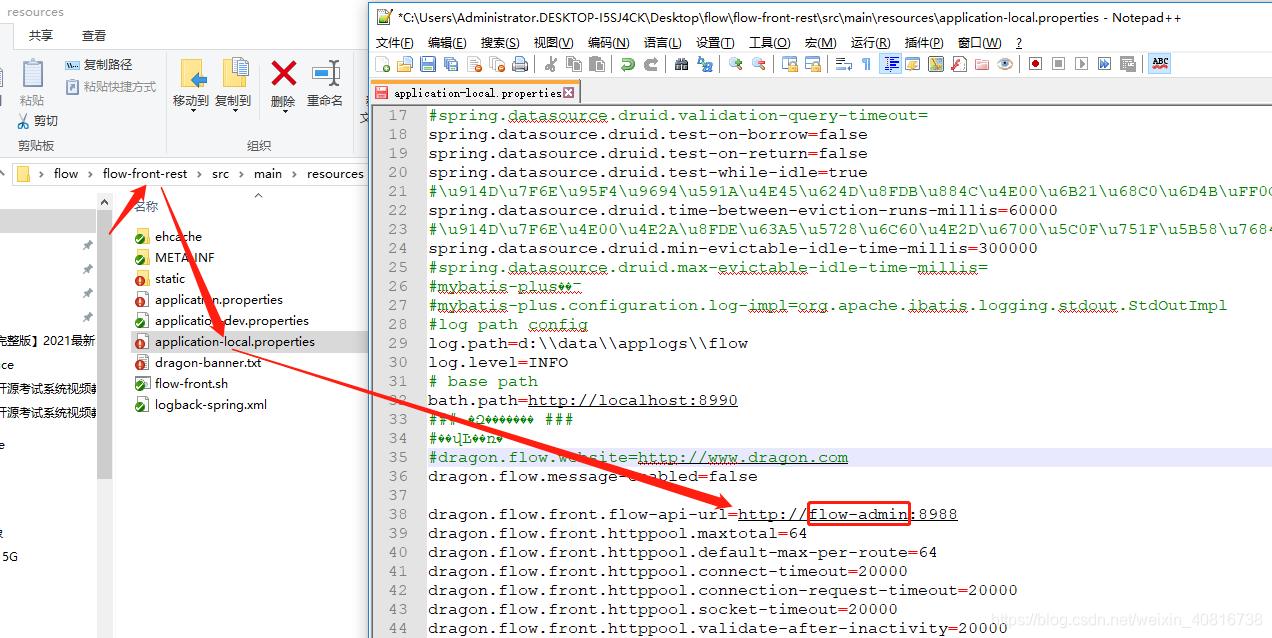1272x638 pixels.
Task: Open the 搜索(S) menu
Action: (500, 43)
